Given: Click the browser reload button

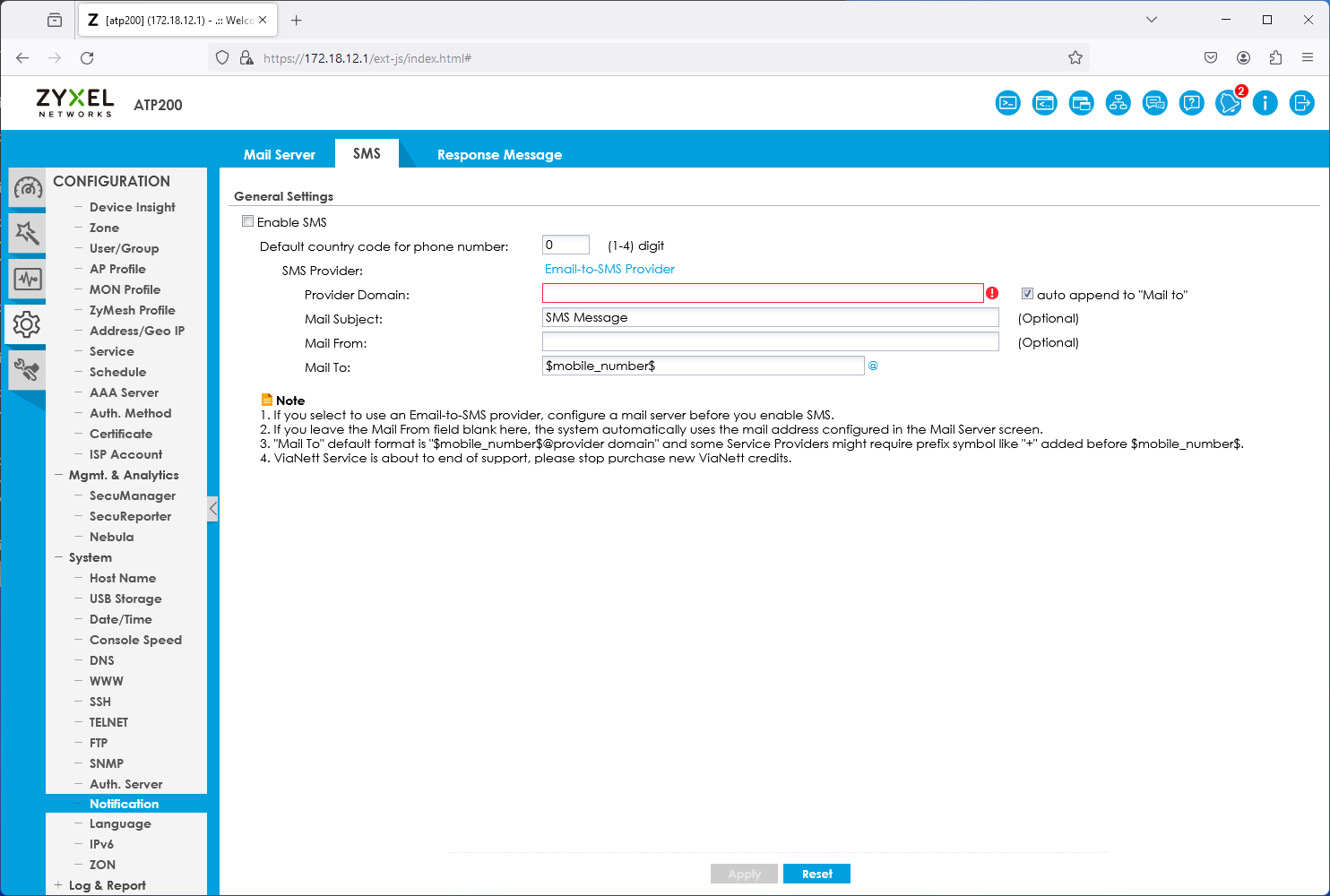Looking at the screenshot, I should click(x=87, y=58).
